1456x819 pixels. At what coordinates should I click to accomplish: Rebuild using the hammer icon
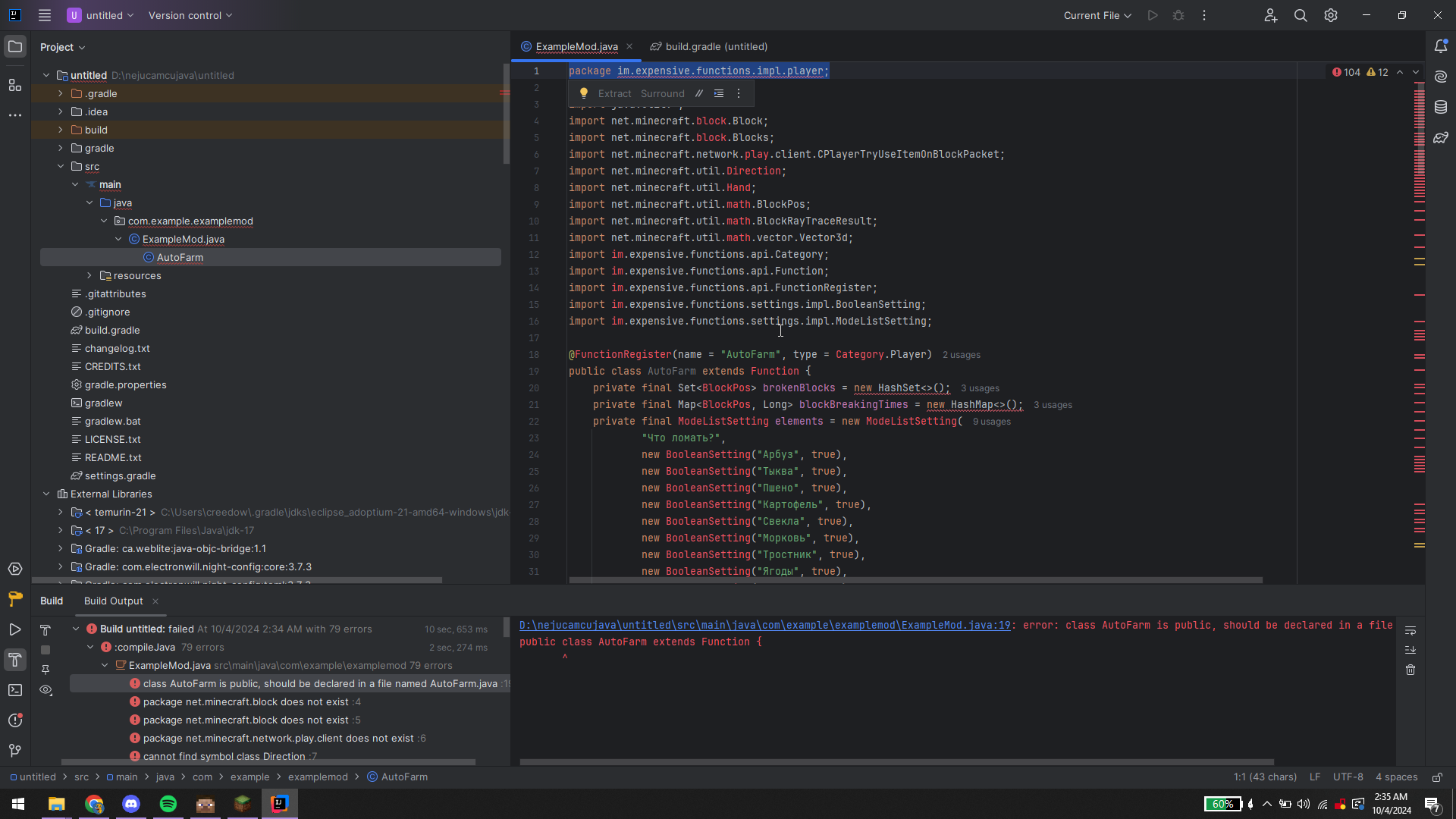tap(45, 630)
